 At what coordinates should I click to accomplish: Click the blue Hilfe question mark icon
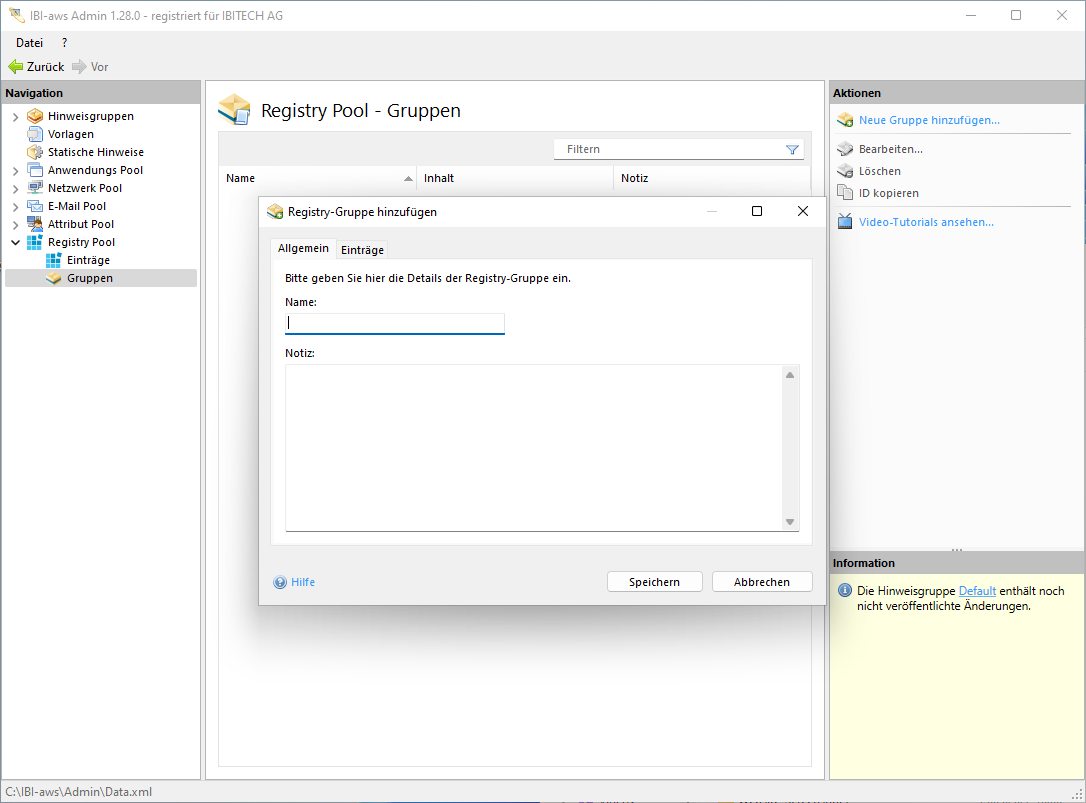point(280,582)
